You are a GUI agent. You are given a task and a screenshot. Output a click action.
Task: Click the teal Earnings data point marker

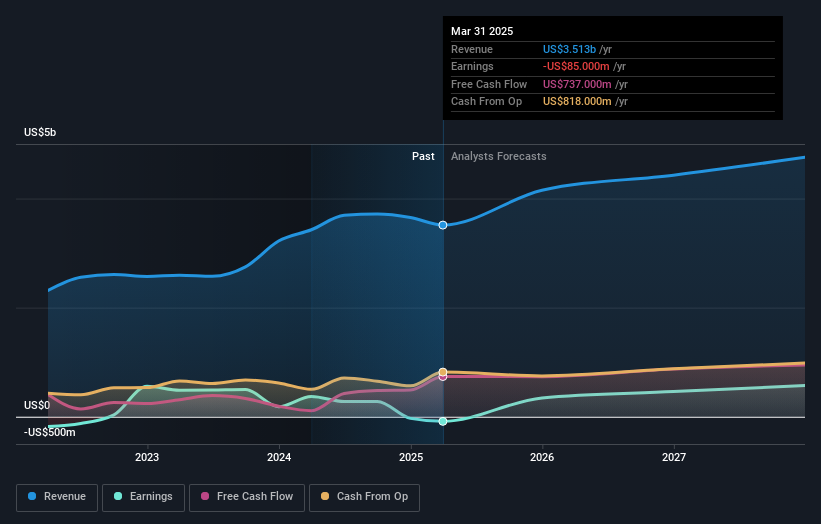(x=443, y=421)
